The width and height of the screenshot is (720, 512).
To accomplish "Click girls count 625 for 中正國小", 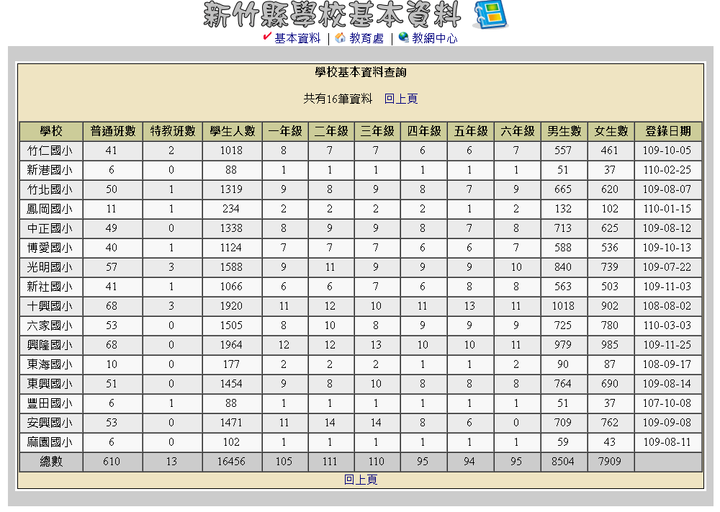I will [610, 229].
